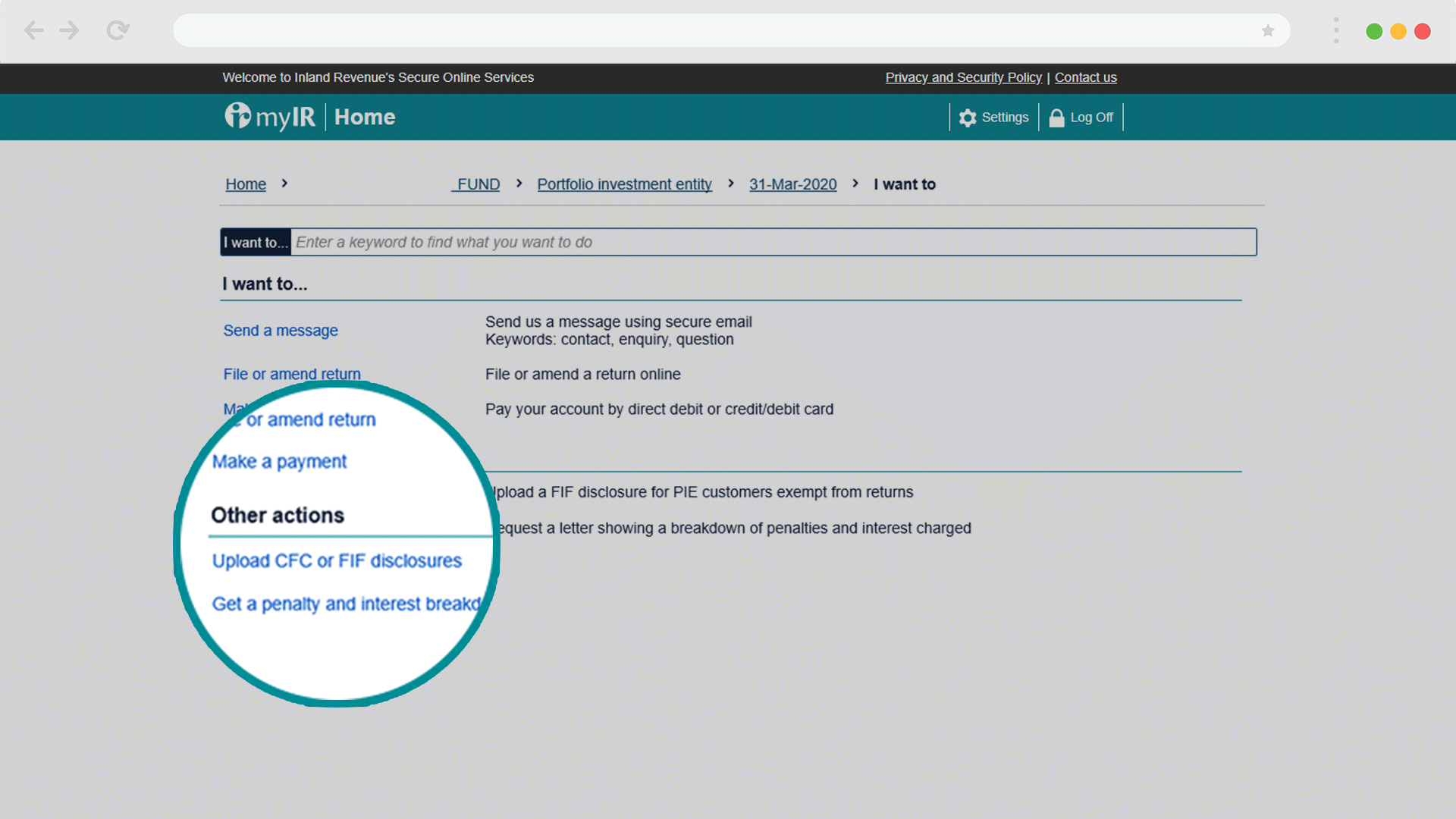Click the myIR logo
This screenshot has width=1456, height=819.
(270, 117)
